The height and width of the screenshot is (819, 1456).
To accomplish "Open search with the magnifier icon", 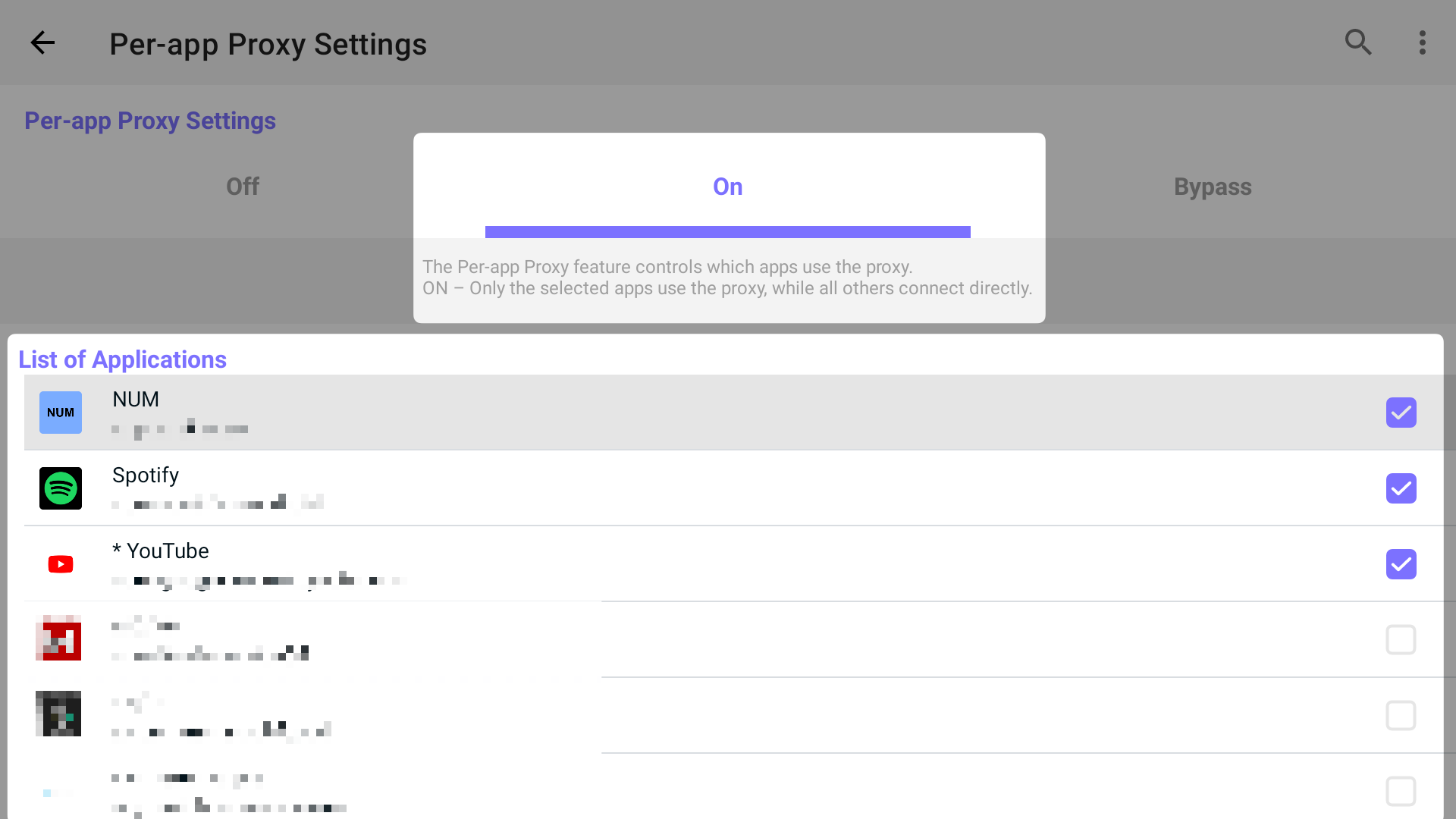I will coord(1357,42).
